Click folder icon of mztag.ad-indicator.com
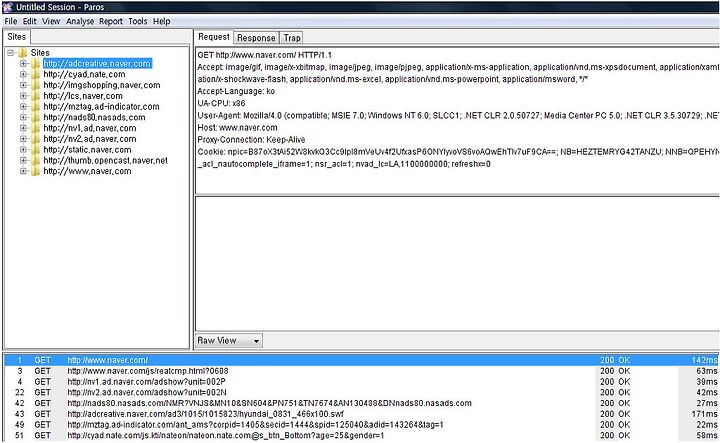Viewport: 720px width, 443px height. (x=35, y=107)
